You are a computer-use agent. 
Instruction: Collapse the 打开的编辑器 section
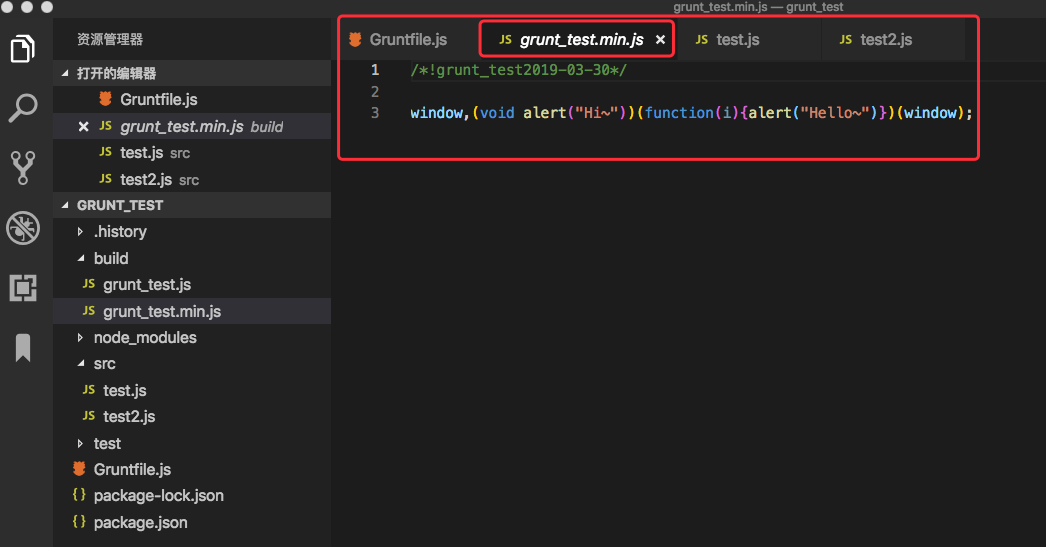(x=192, y=73)
